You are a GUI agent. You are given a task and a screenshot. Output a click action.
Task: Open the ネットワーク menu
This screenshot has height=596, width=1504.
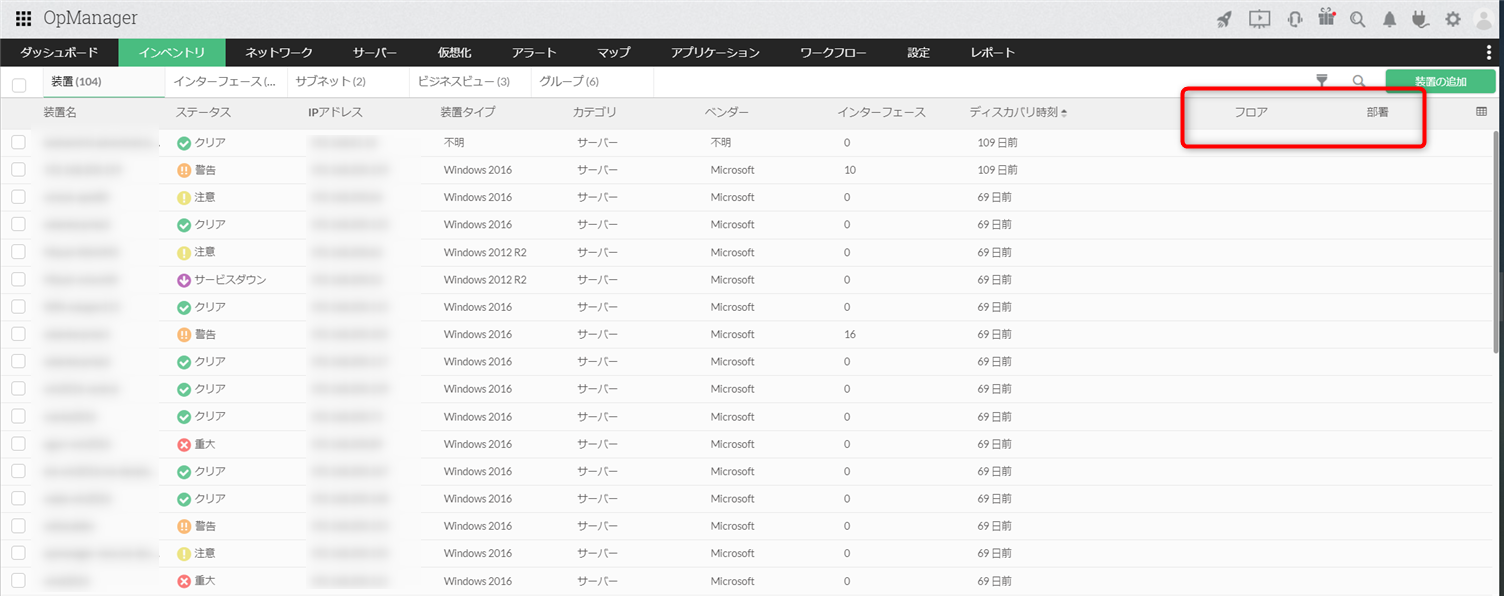click(279, 53)
